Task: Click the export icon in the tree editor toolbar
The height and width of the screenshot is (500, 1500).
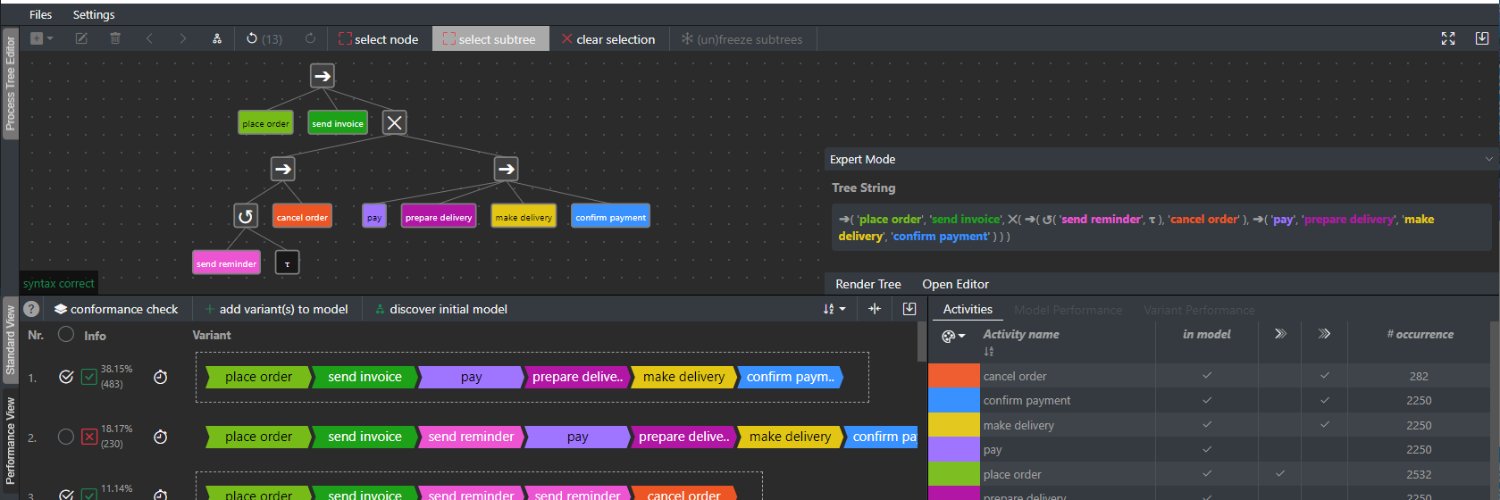Action: [1482, 38]
